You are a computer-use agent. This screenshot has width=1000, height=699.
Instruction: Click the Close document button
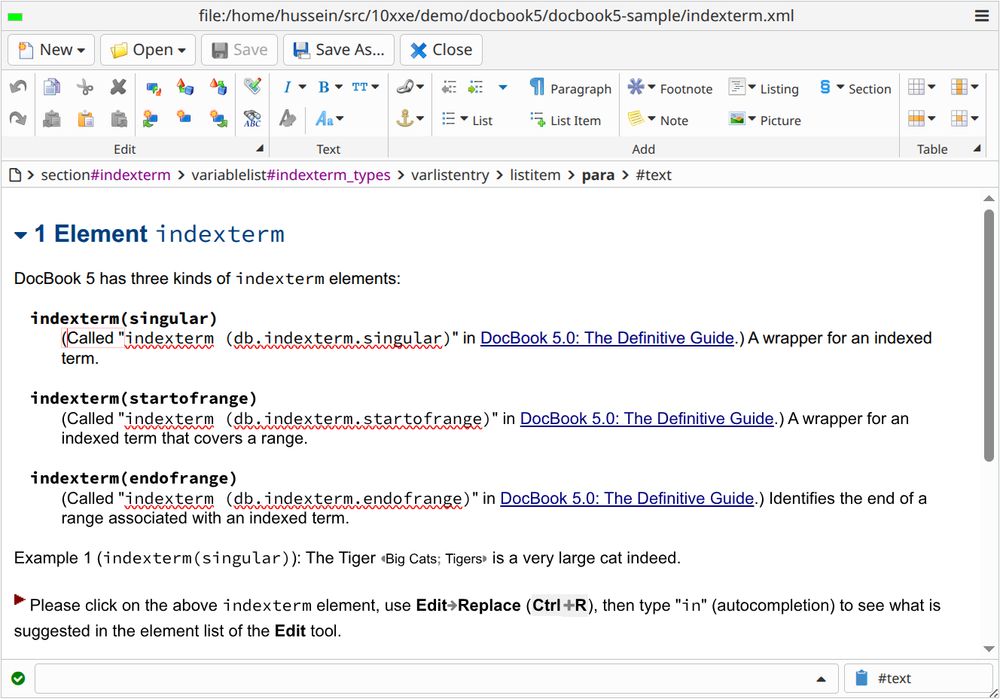(x=441, y=50)
